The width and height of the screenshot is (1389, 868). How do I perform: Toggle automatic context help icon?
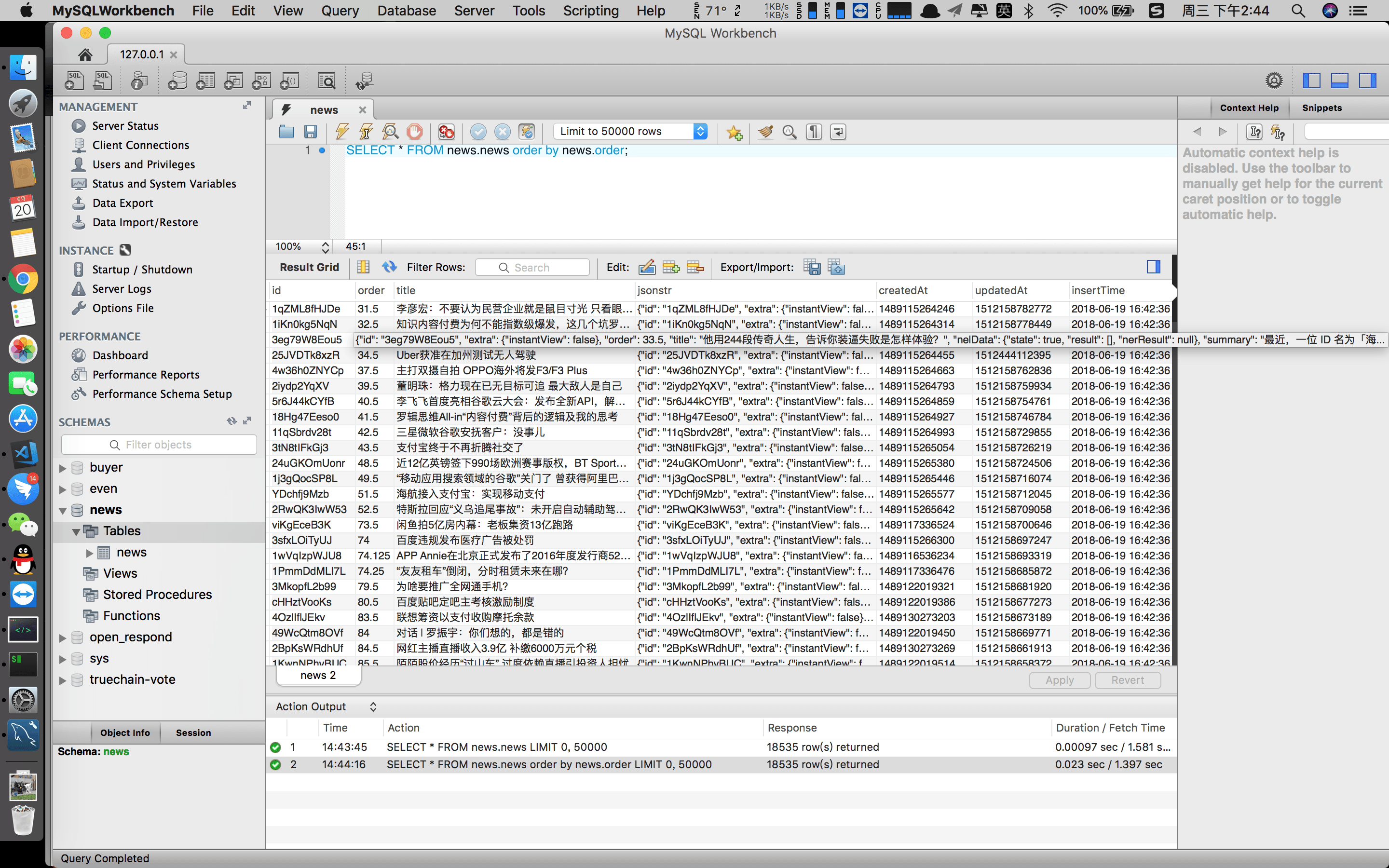(x=1278, y=132)
